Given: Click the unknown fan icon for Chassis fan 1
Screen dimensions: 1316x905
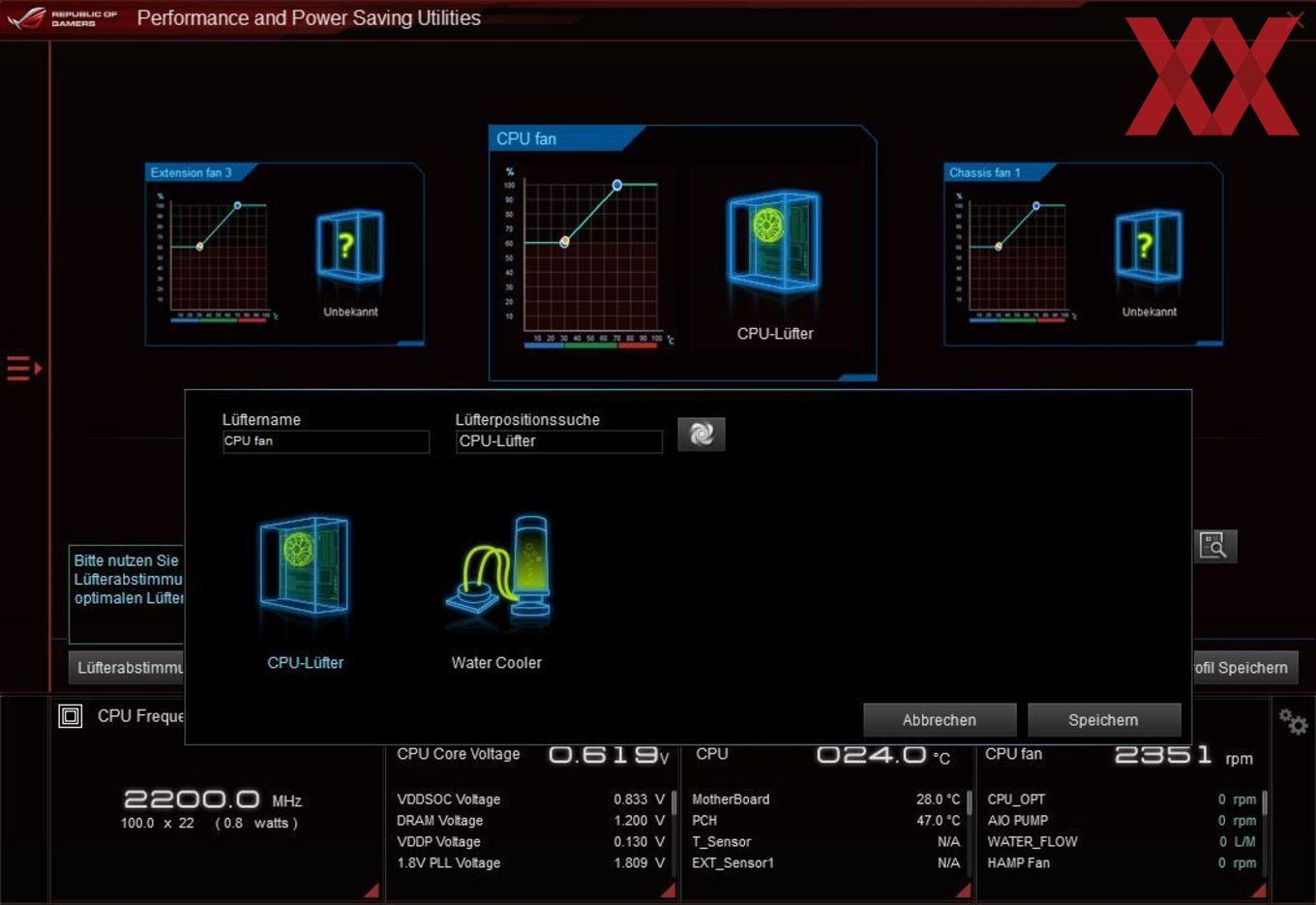Looking at the screenshot, I should click(x=1149, y=246).
